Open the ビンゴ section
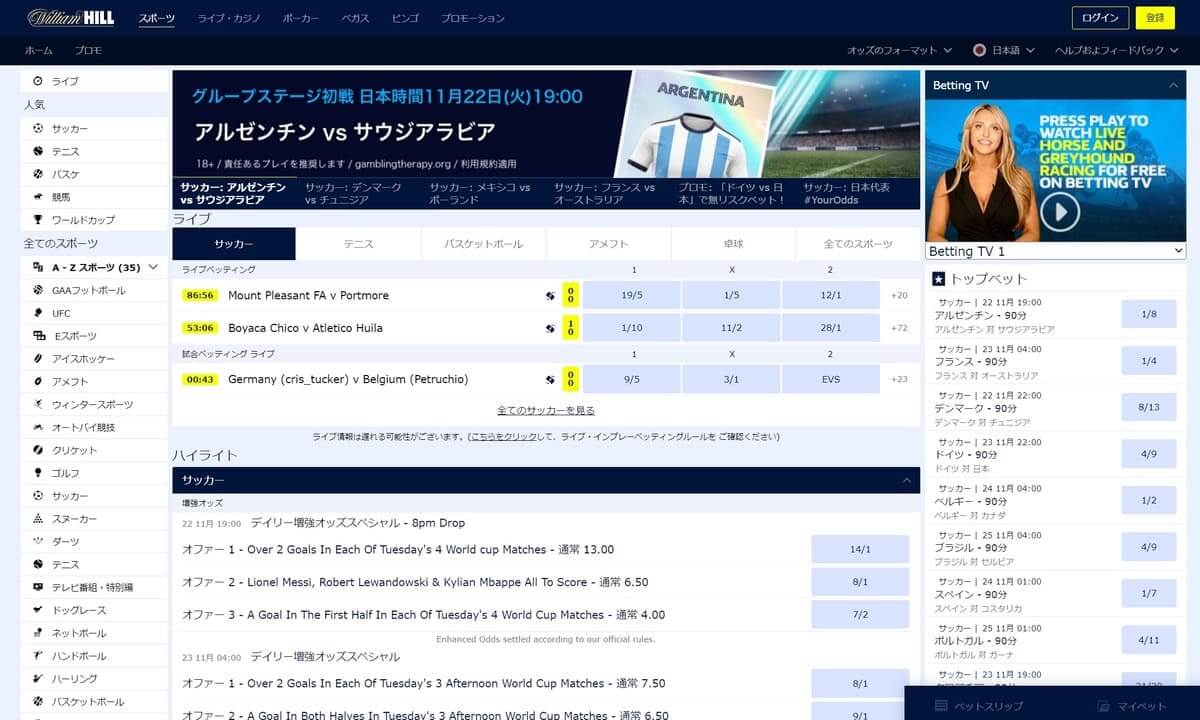This screenshot has width=1200, height=720. (x=405, y=18)
